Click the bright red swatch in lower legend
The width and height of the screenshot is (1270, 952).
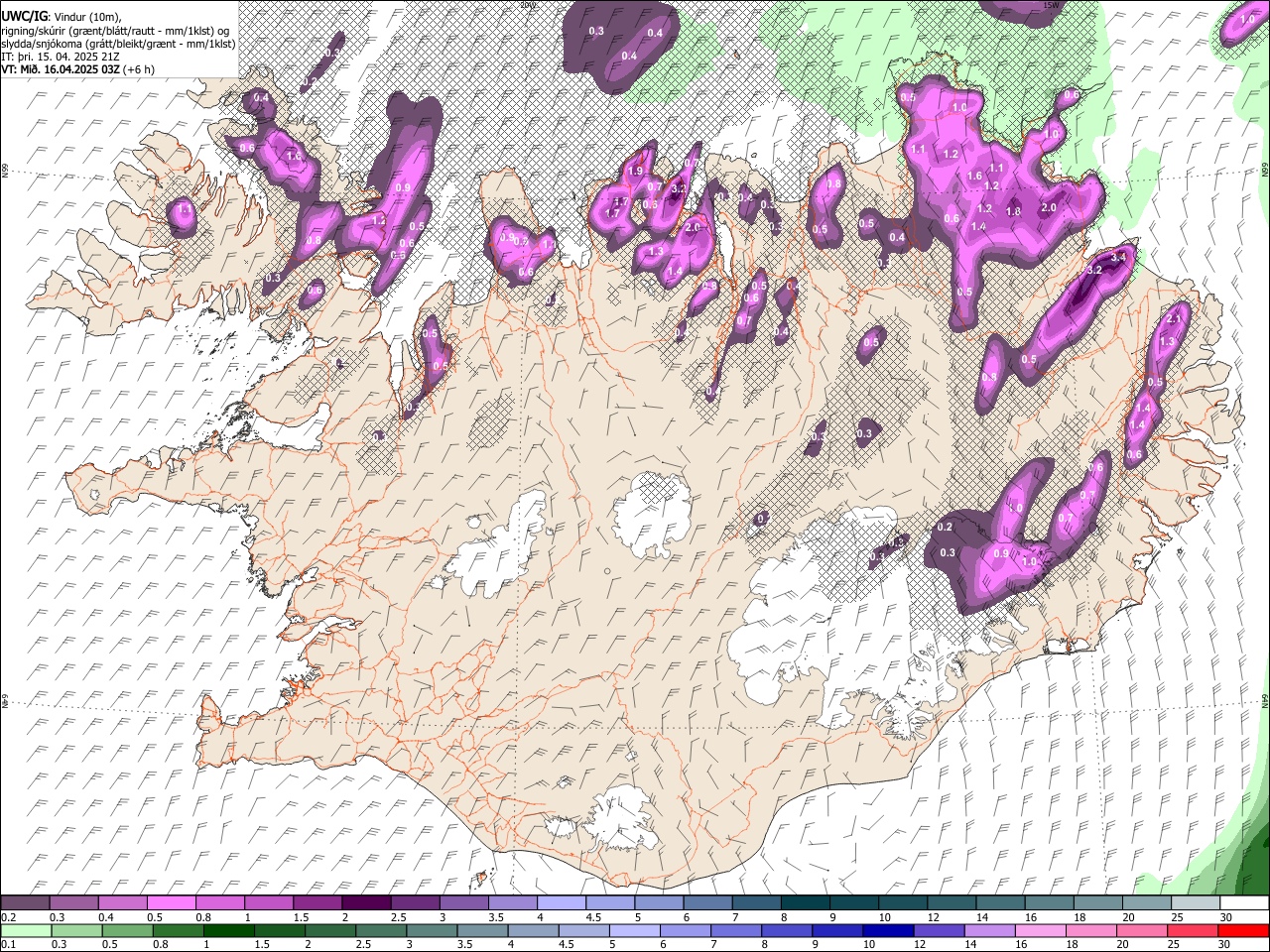(x=1243, y=930)
